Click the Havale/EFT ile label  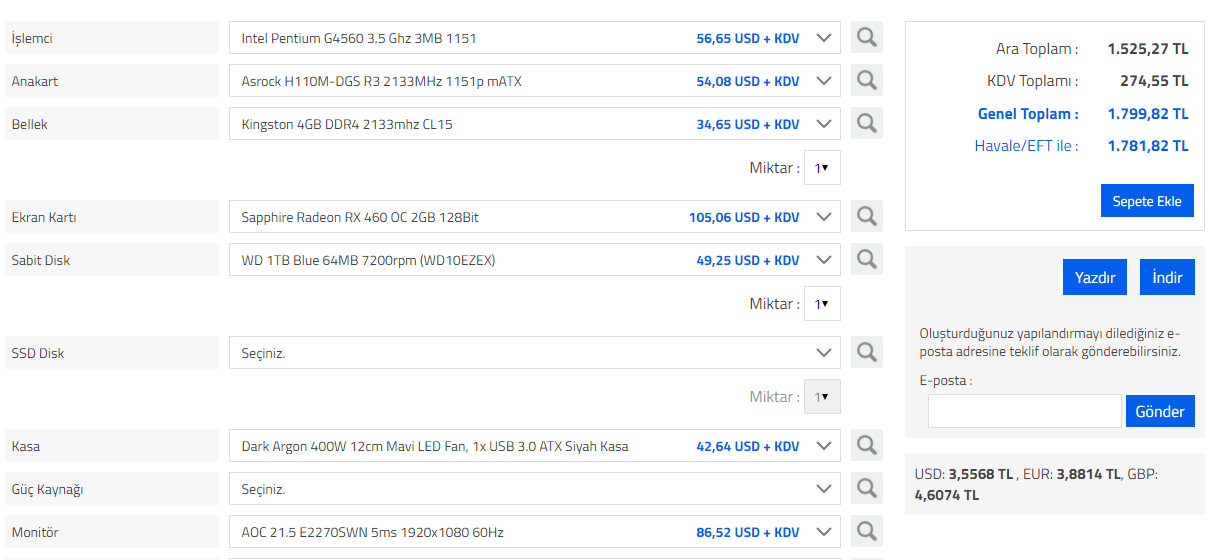1027,146
